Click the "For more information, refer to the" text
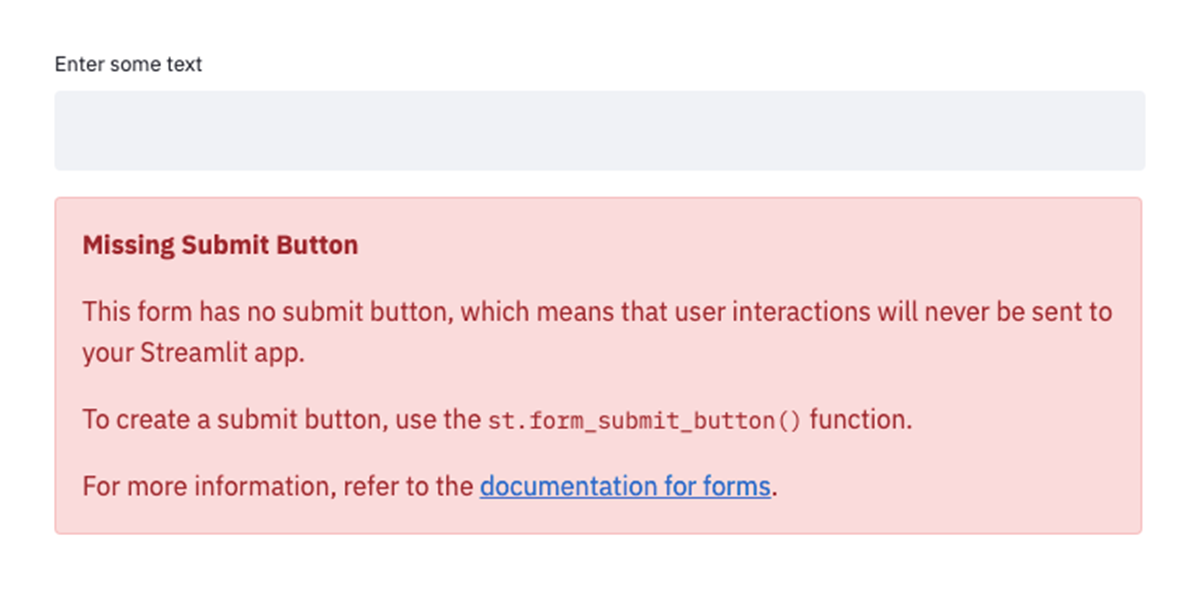The width and height of the screenshot is (1200, 595). click(x=277, y=487)
